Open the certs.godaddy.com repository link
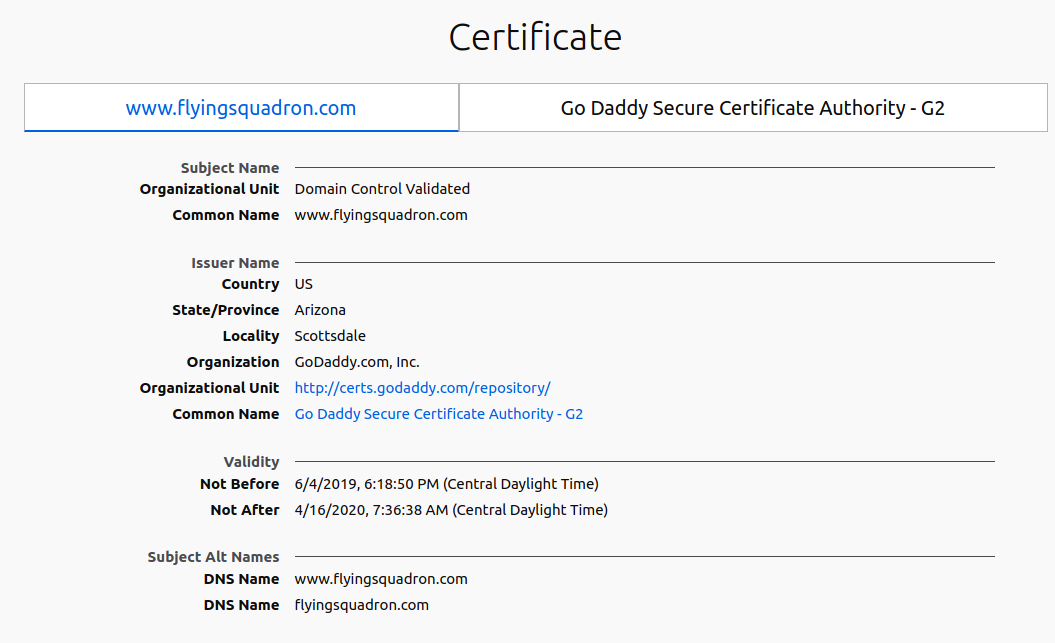 coord(423,388)
